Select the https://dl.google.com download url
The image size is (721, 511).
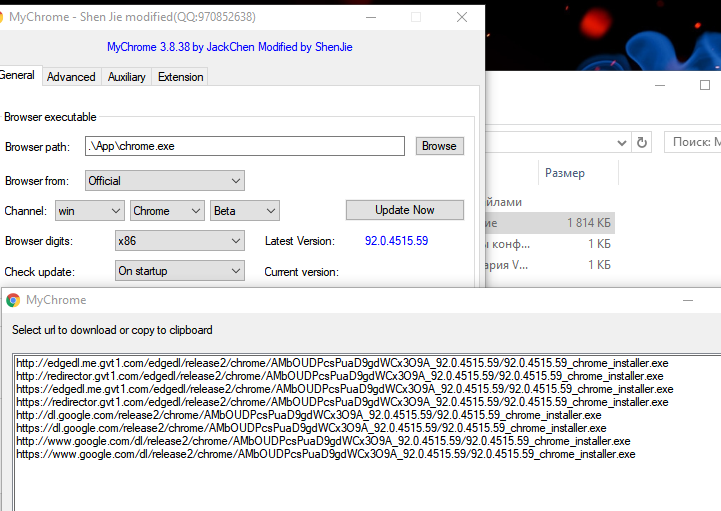(311, 428)
